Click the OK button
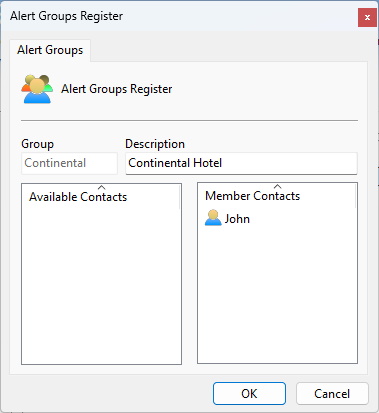The image size is (379, 413). [x=249, y=394]
